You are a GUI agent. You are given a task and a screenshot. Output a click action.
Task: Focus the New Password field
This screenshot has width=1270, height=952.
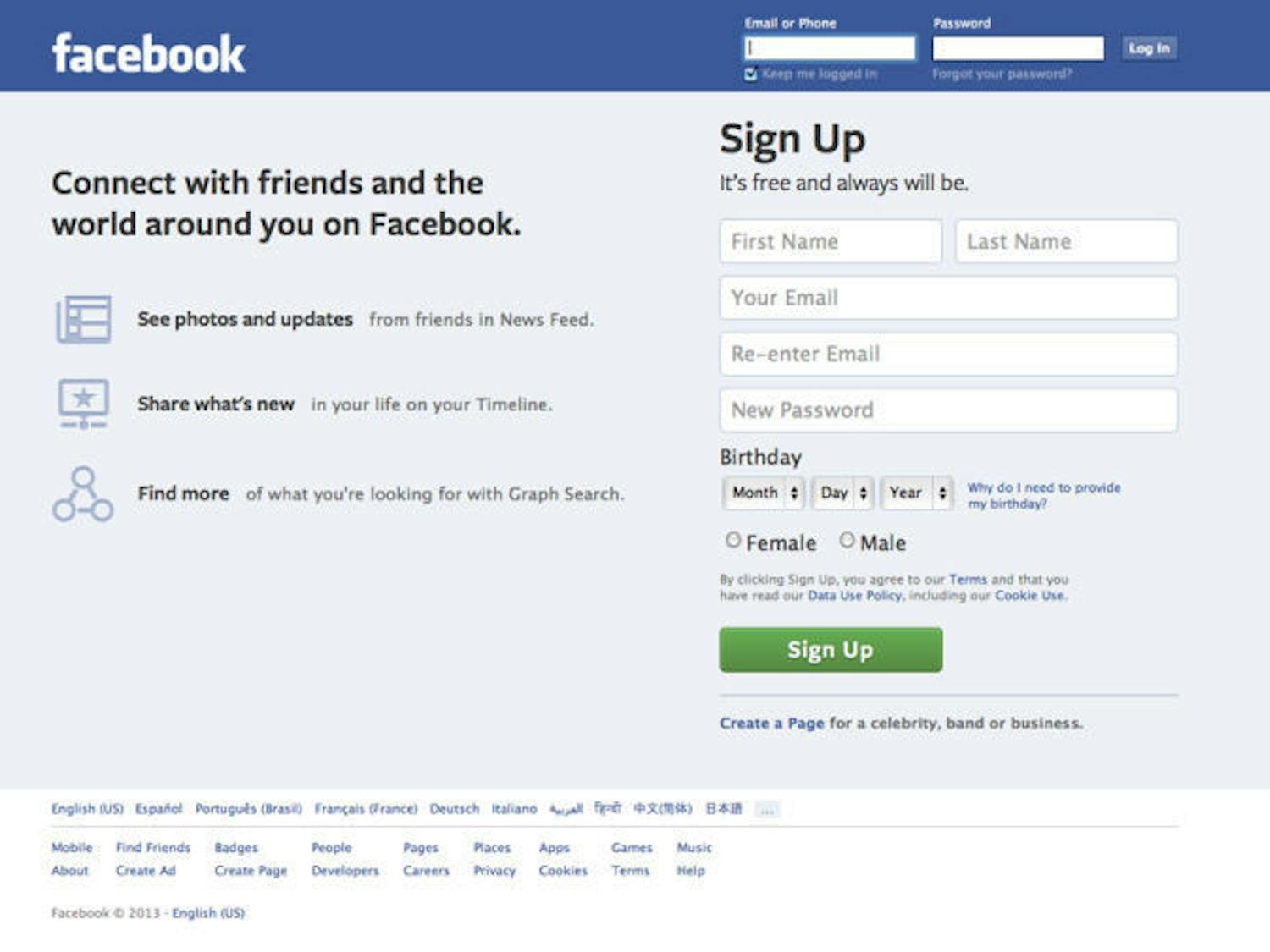point(948,410)
